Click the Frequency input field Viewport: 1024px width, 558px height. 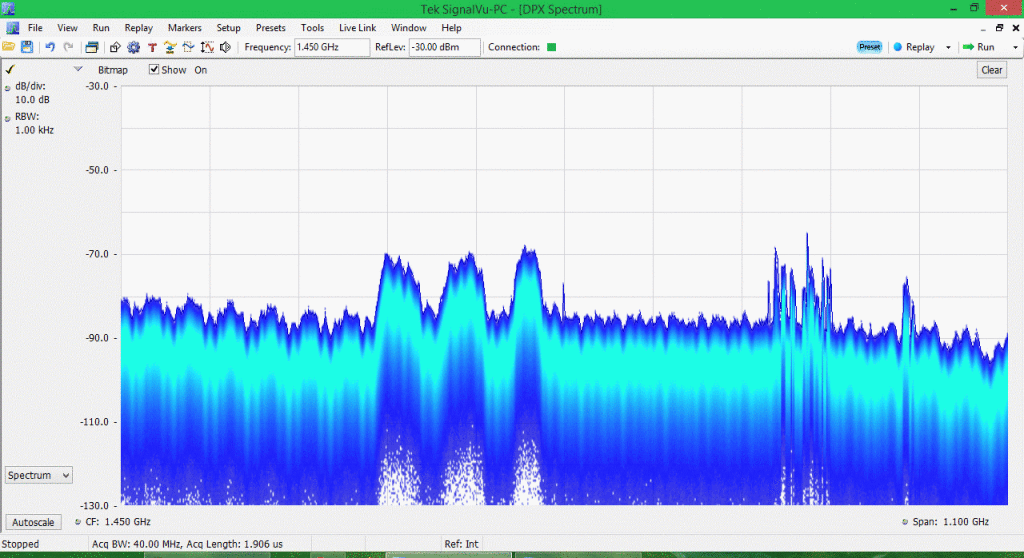pos(332,47)
